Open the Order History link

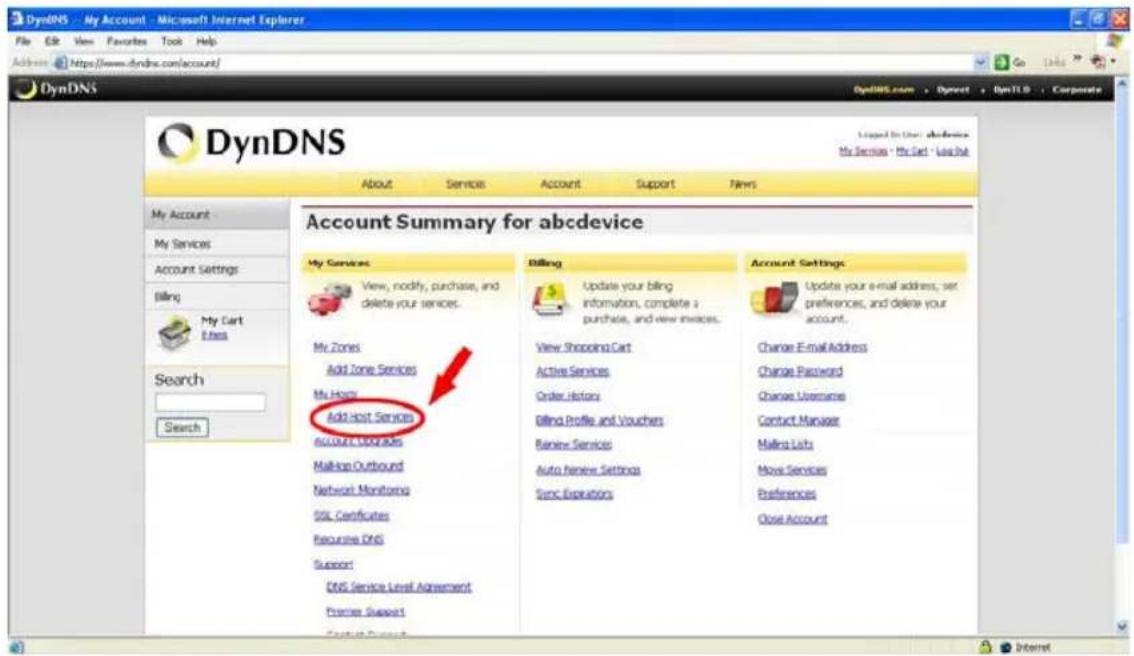(x=568, y=396)
